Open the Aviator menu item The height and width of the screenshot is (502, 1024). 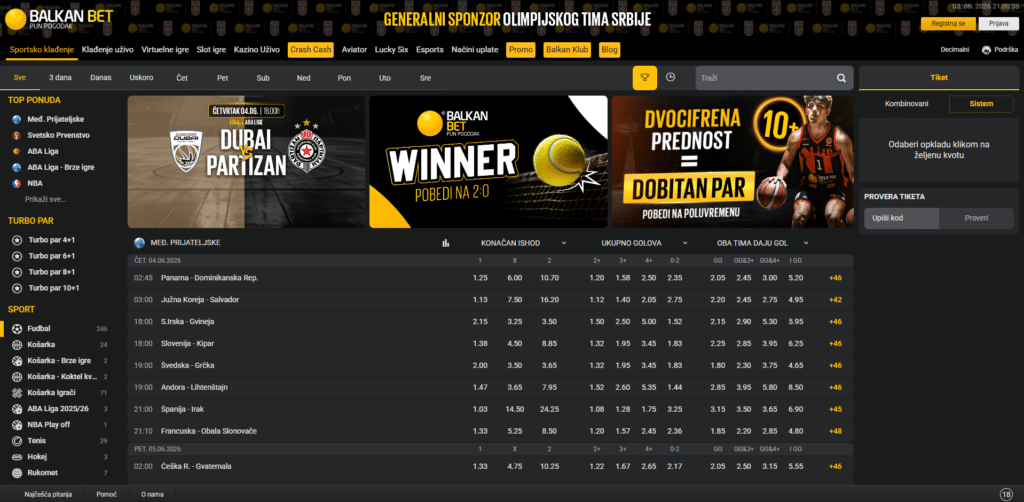[355, 50]
